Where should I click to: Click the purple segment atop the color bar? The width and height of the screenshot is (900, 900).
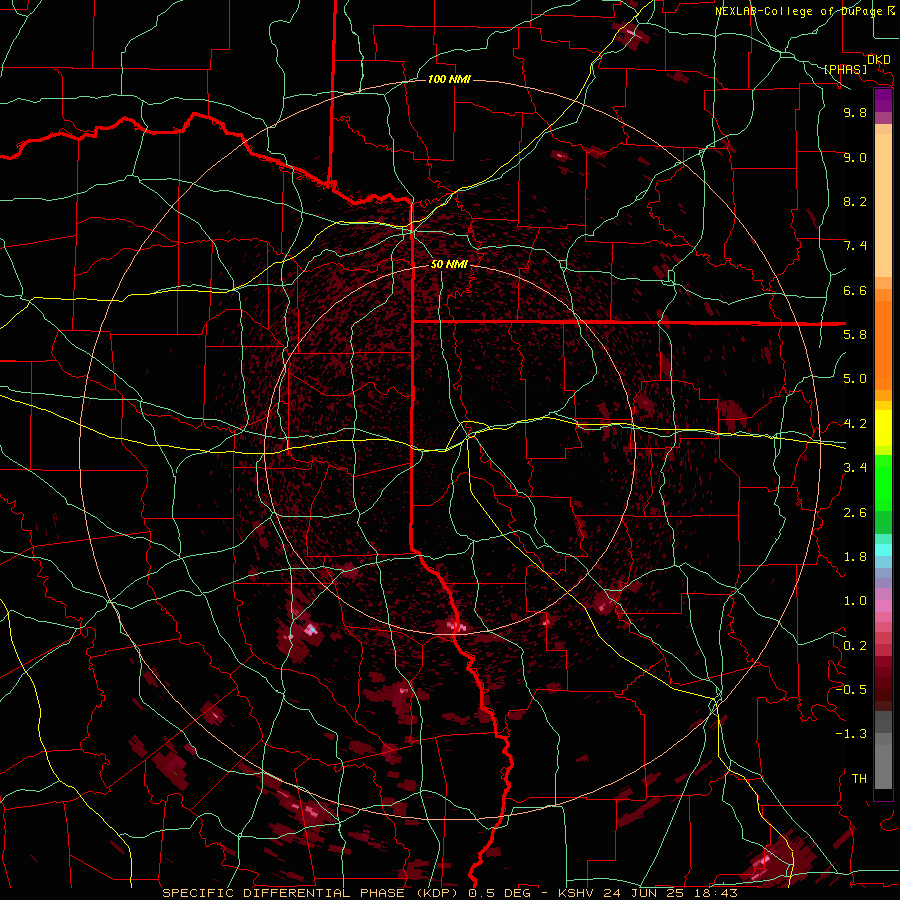(x=883, y=100)
